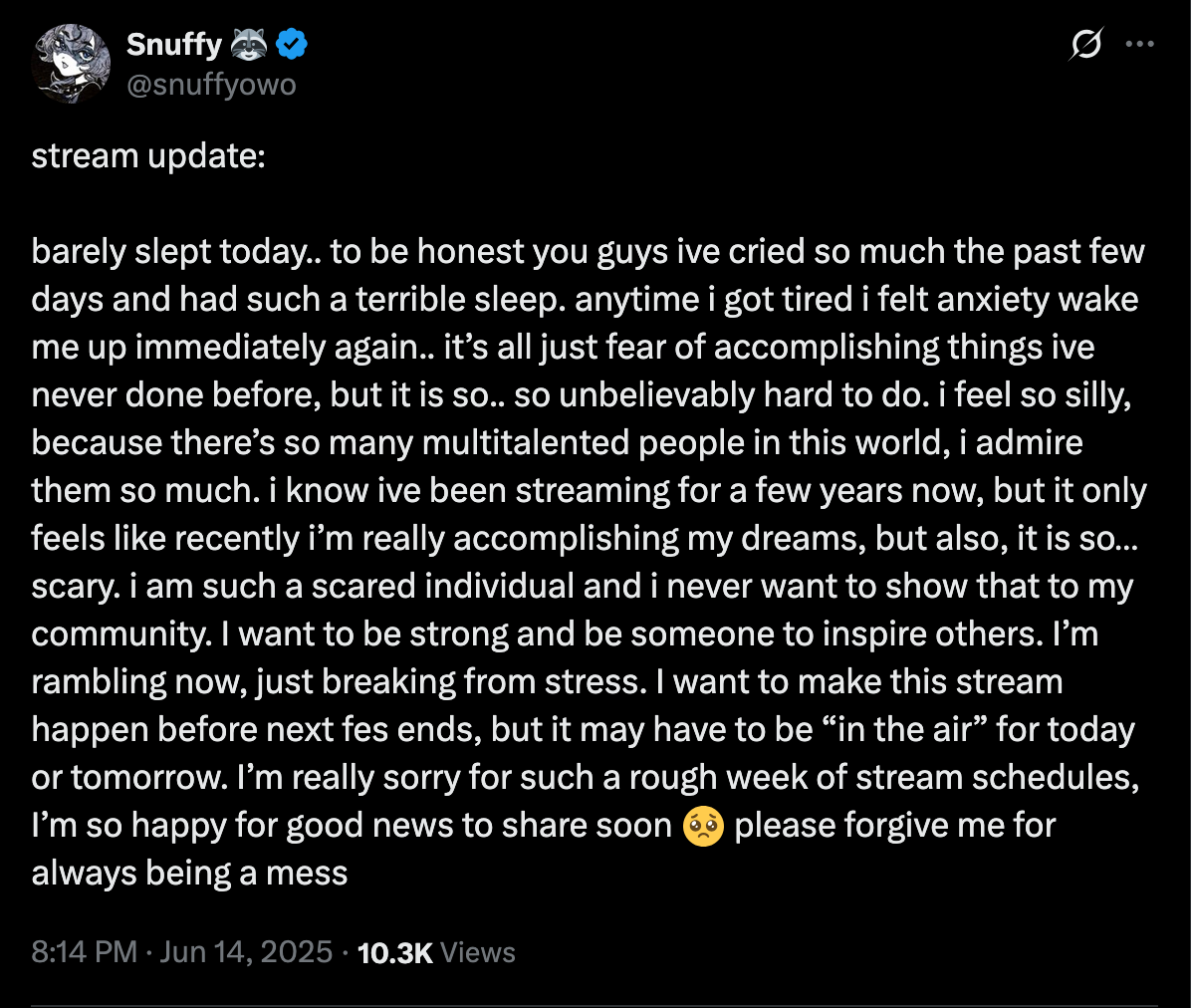
Task: Open the three-dot more options menu
Action: [1140, 44]
